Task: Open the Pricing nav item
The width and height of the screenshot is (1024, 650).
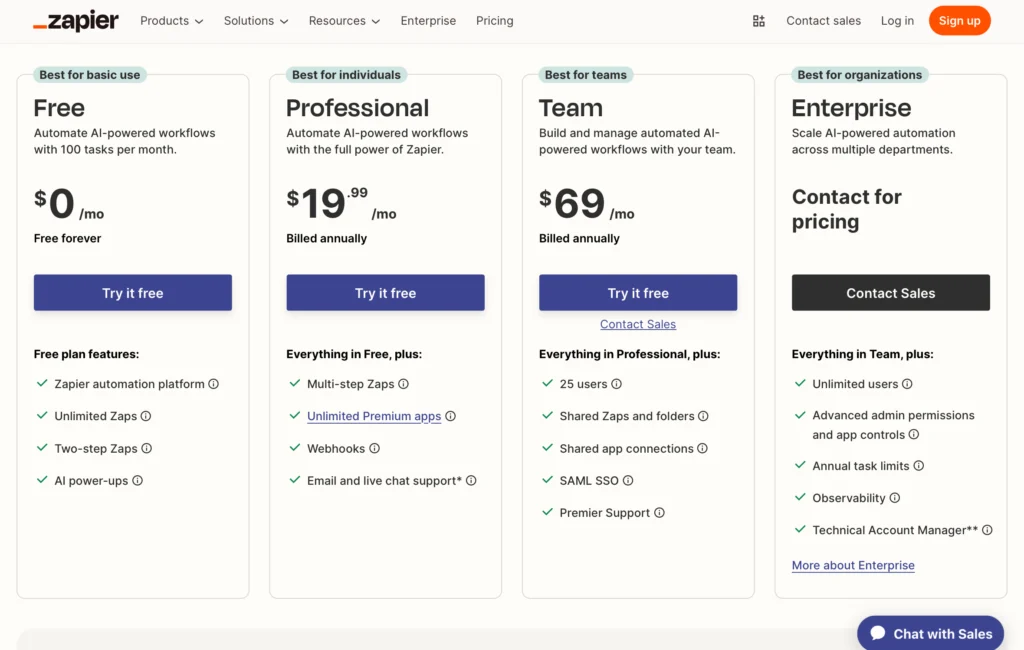Action: click(494, 21)
